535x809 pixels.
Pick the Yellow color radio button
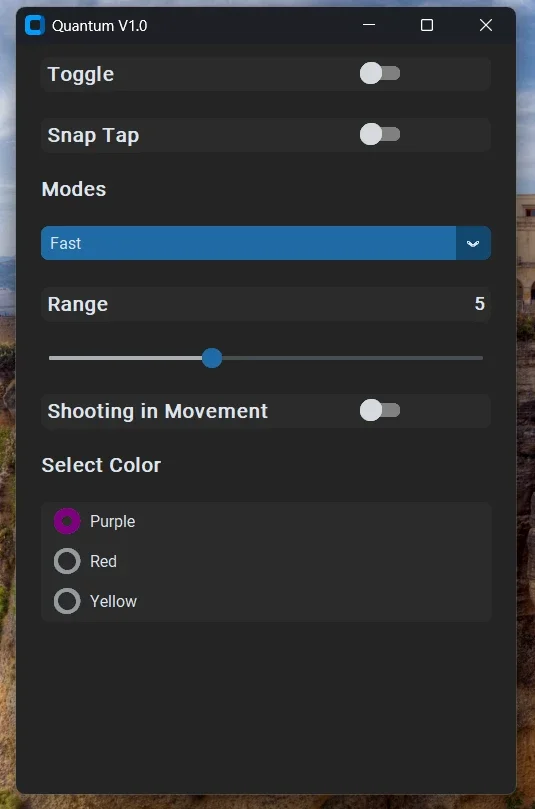pyautogui.click(x=67, y=601)
